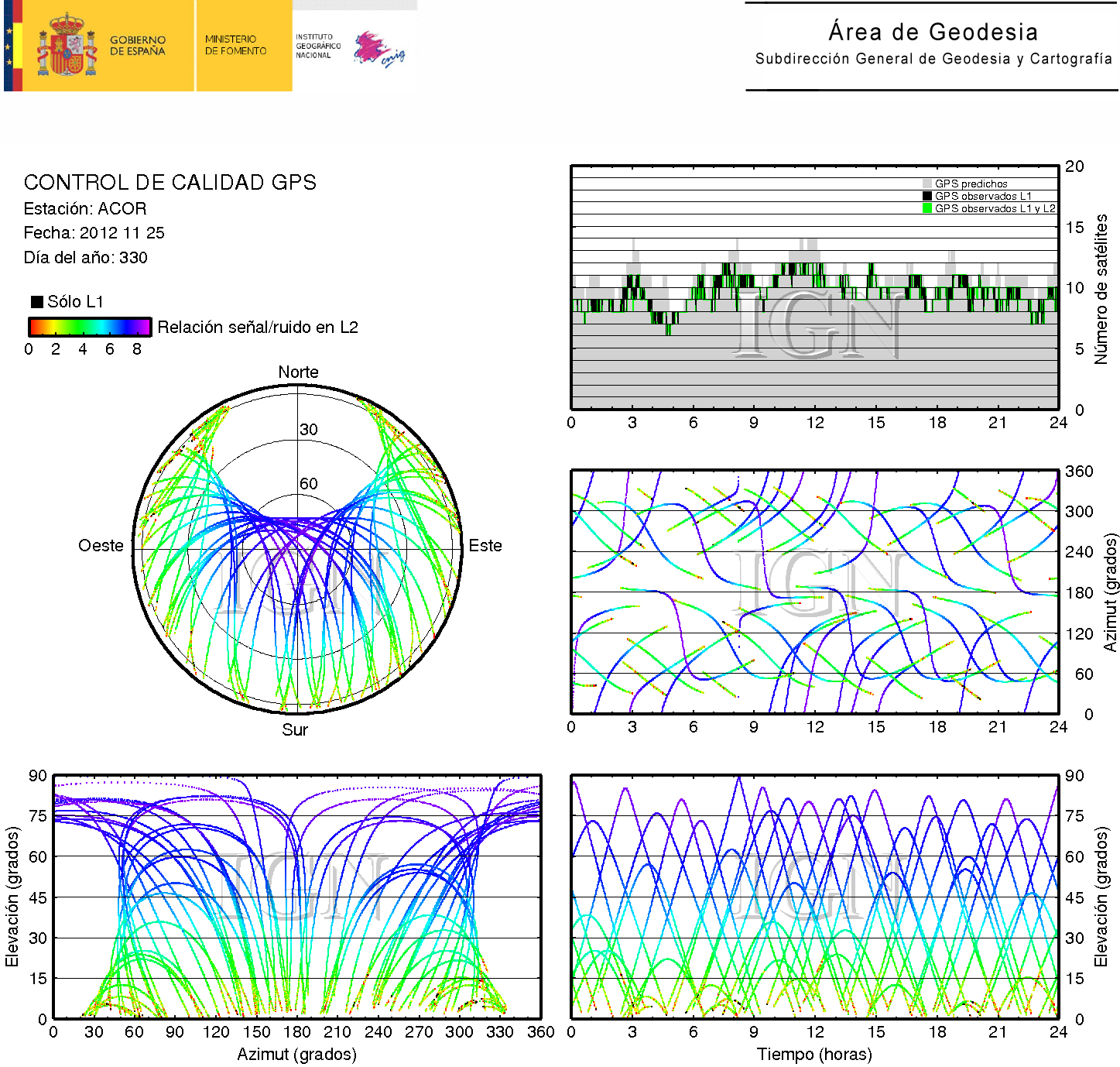Click the EU flag stars strip

9,46
